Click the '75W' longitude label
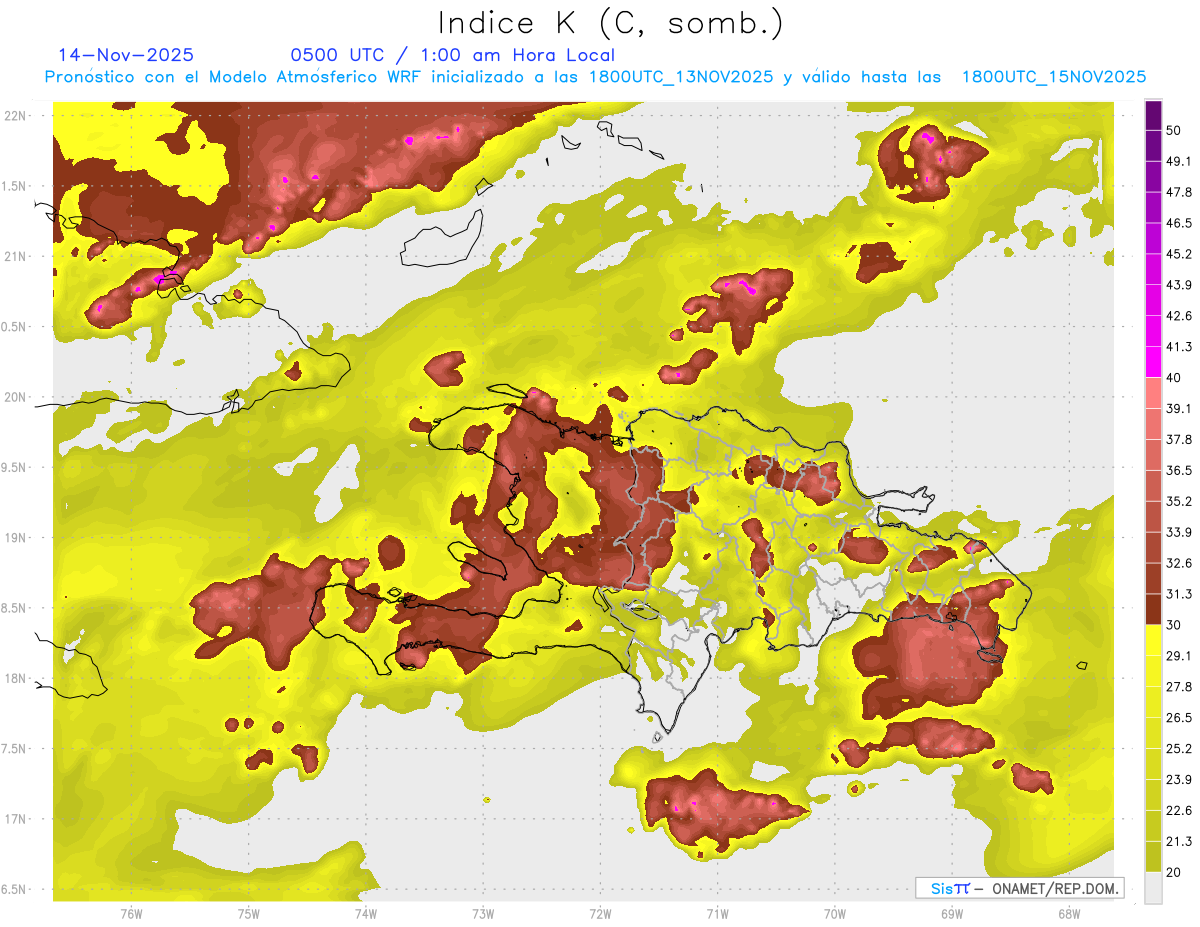This screenshot has width=1200, height=927. [249, 913]
